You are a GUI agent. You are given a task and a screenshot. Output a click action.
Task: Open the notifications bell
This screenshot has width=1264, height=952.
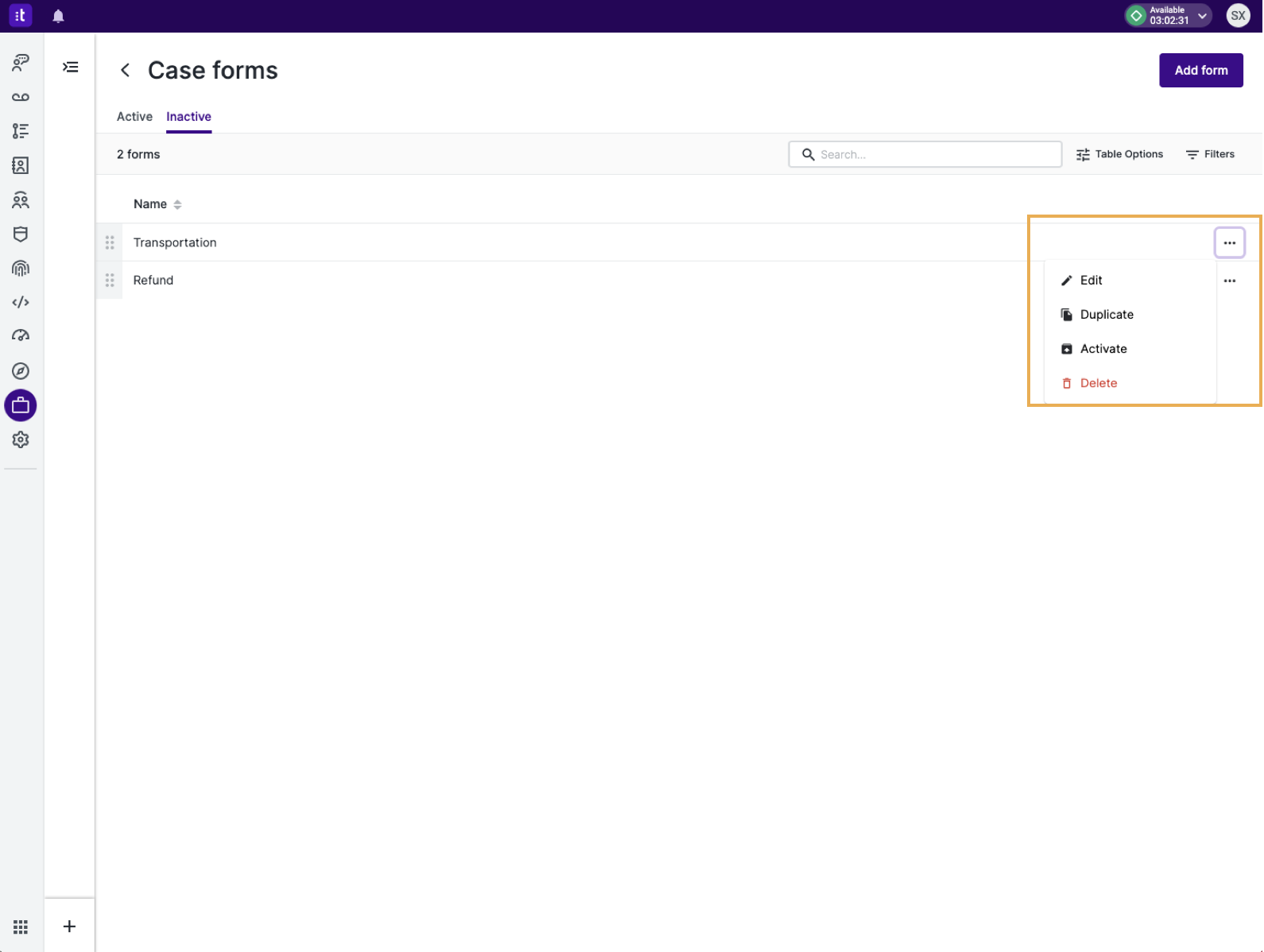click(x=58, y=16)
